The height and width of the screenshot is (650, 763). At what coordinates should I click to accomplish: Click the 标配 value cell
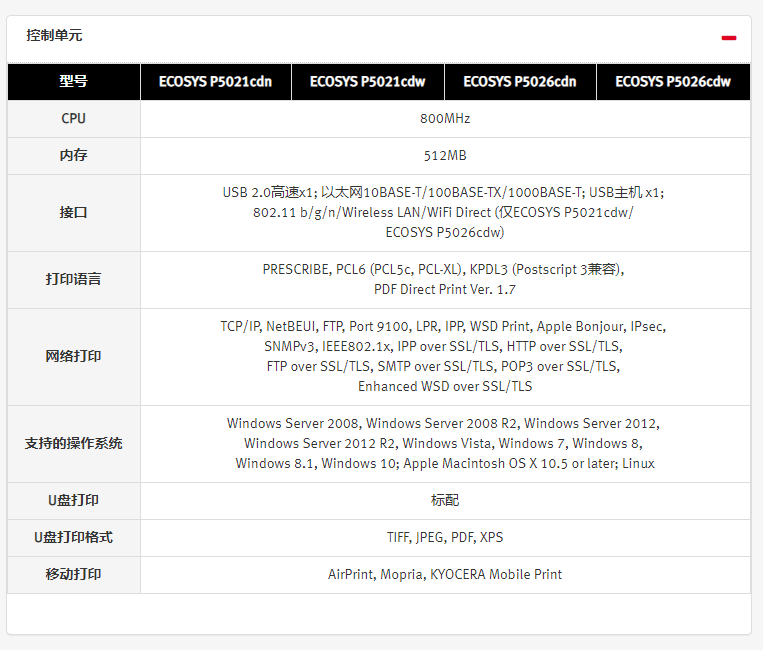tap(445, 500)
